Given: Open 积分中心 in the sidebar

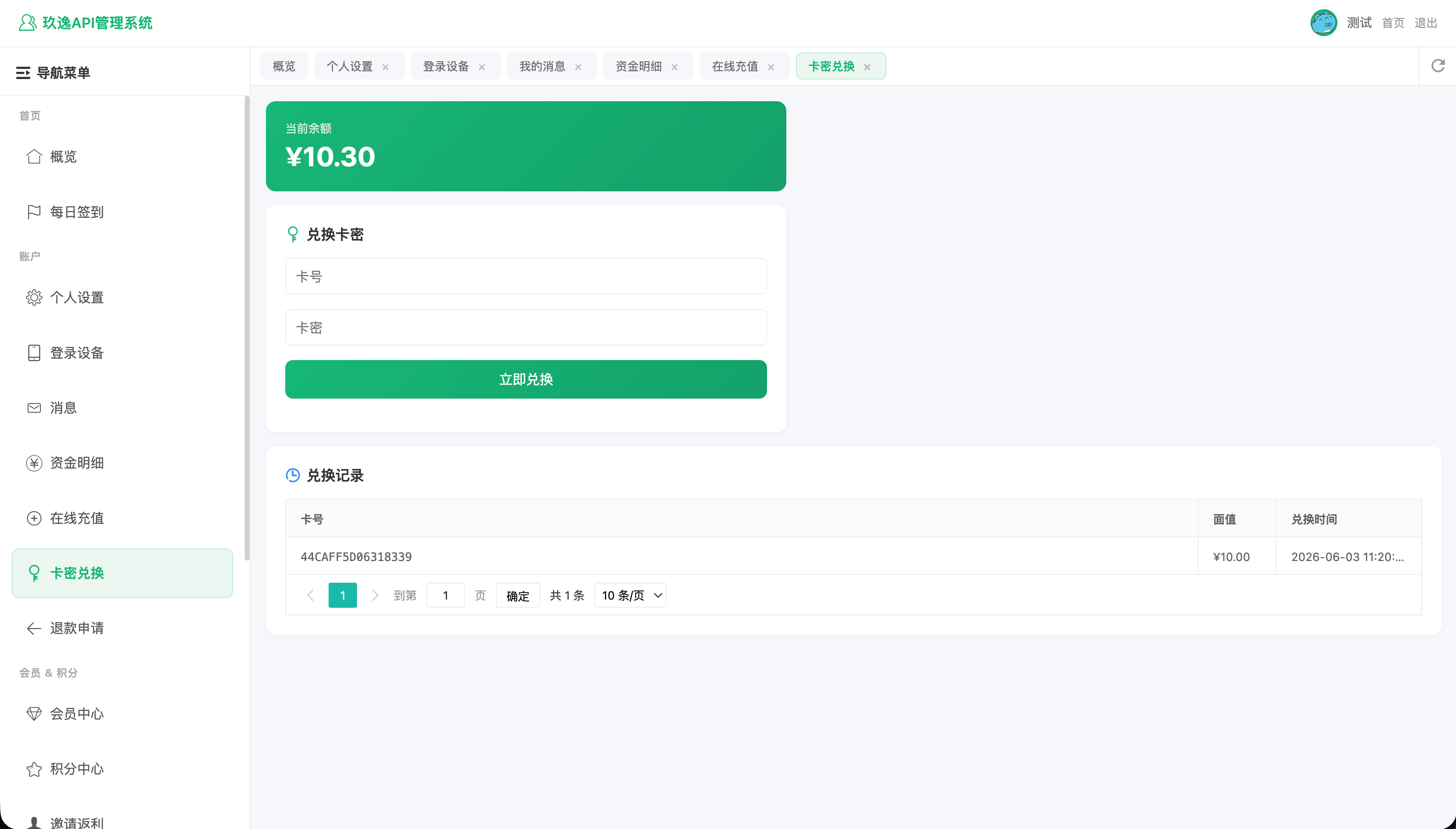Looking at the screenshot, I should click(x=122, y=769).
